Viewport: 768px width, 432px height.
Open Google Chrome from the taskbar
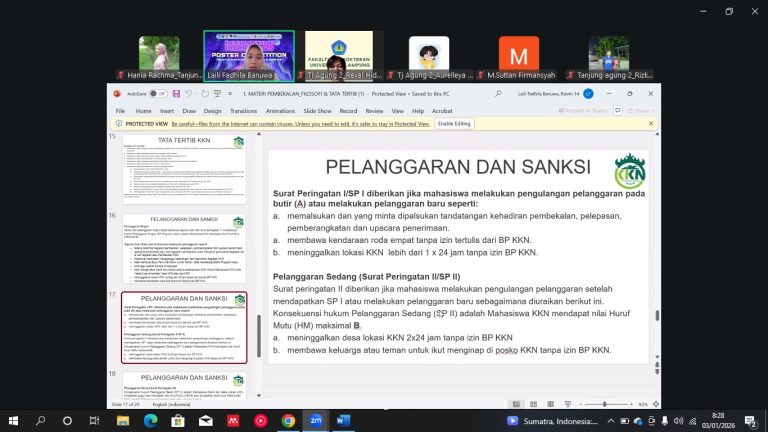click(x=288, y=420)
